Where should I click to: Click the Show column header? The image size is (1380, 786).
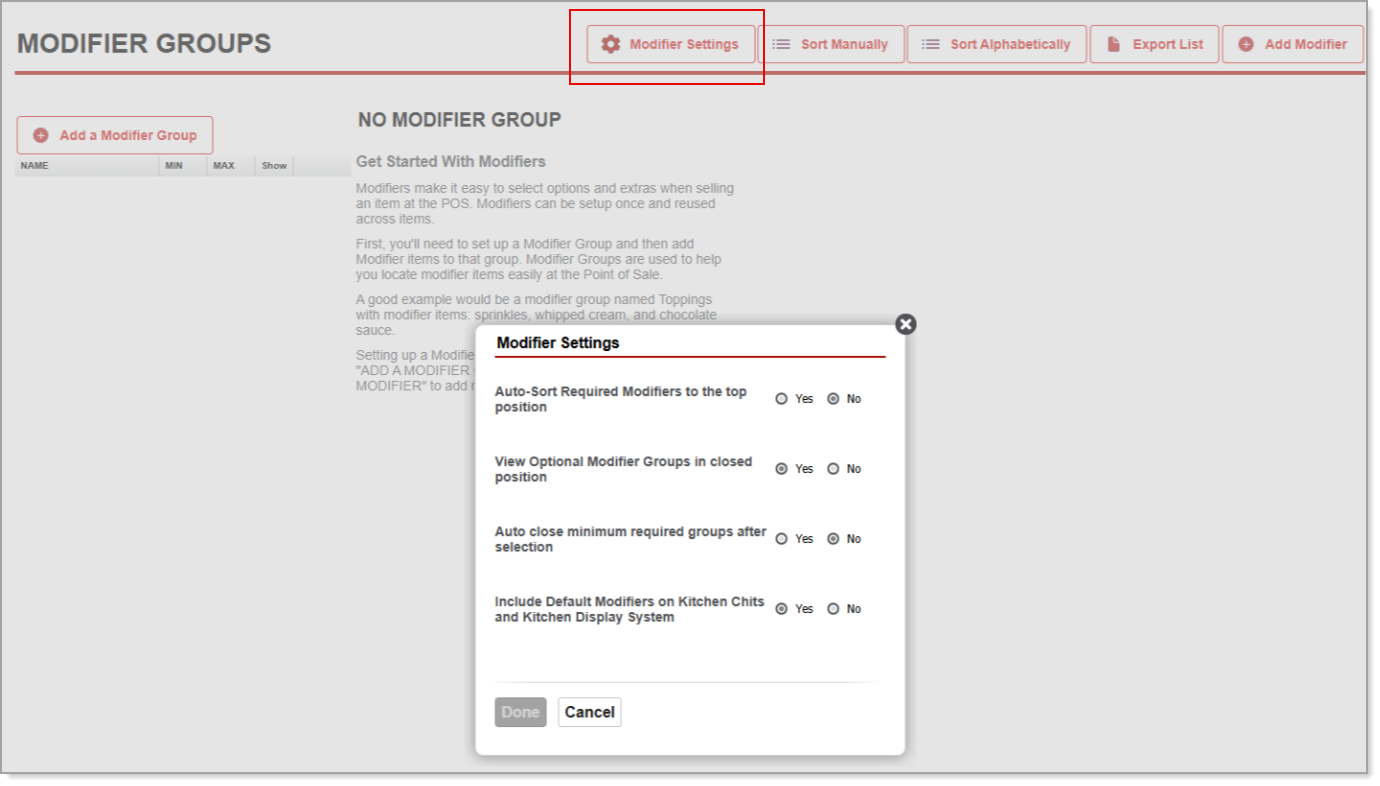(x=272, y=165)
